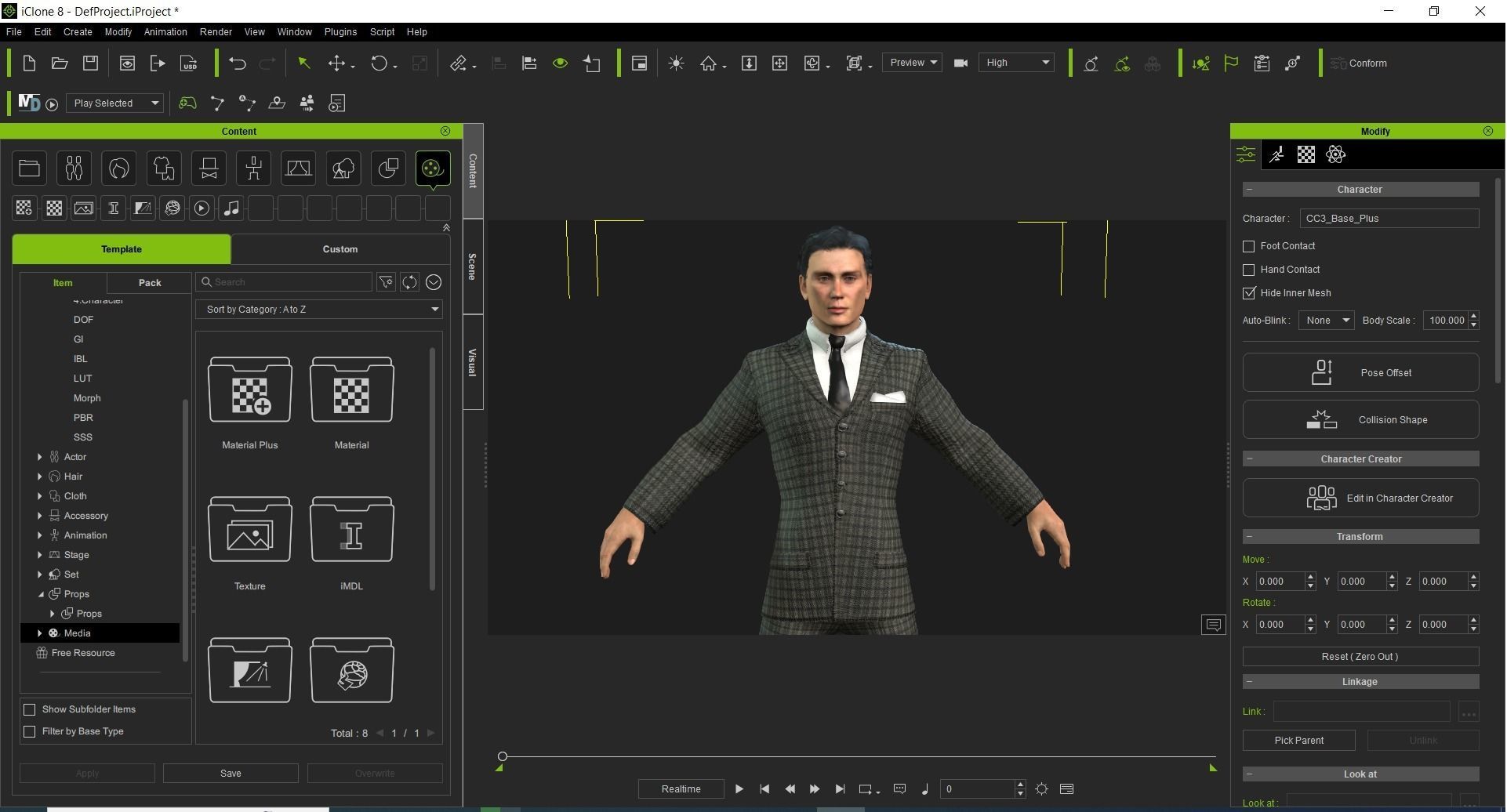The height and width of the screenshot is (812, 1507).
Task: Open the Material Plus folder
Action: click(249, 390)
